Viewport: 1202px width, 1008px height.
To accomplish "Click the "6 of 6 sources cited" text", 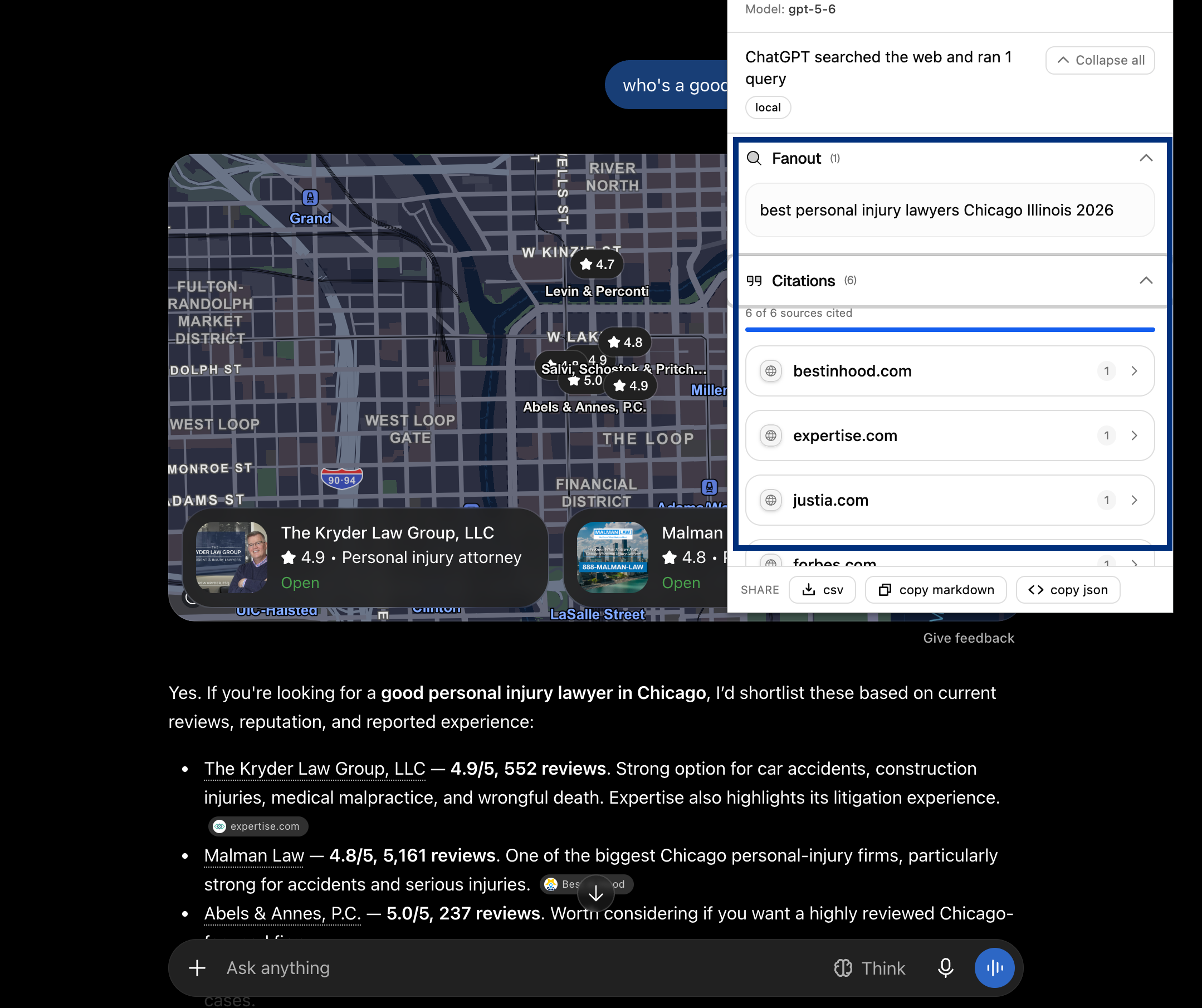I will click(x=799, y=313).
